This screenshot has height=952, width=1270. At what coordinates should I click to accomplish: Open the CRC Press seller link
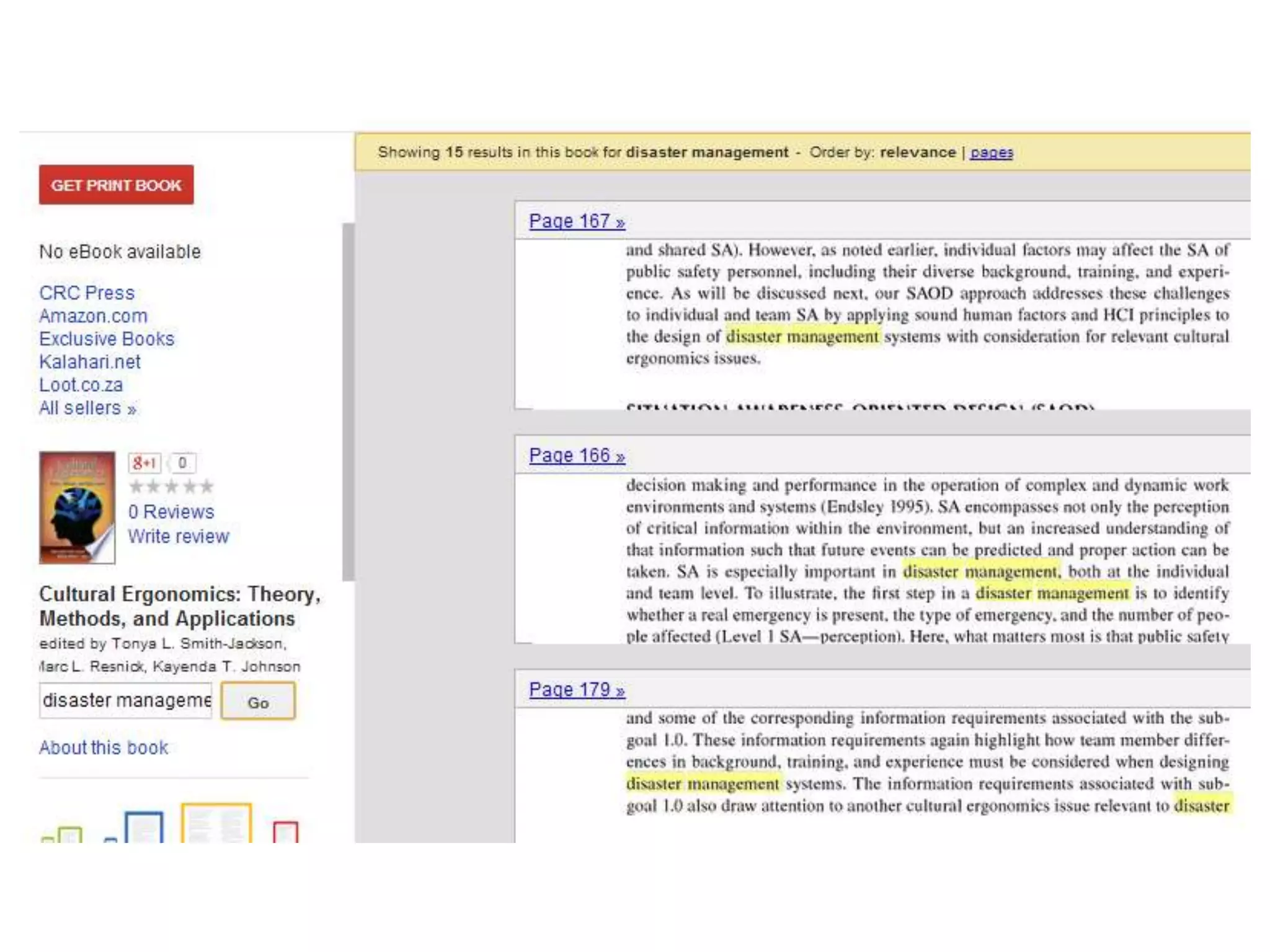87,293
